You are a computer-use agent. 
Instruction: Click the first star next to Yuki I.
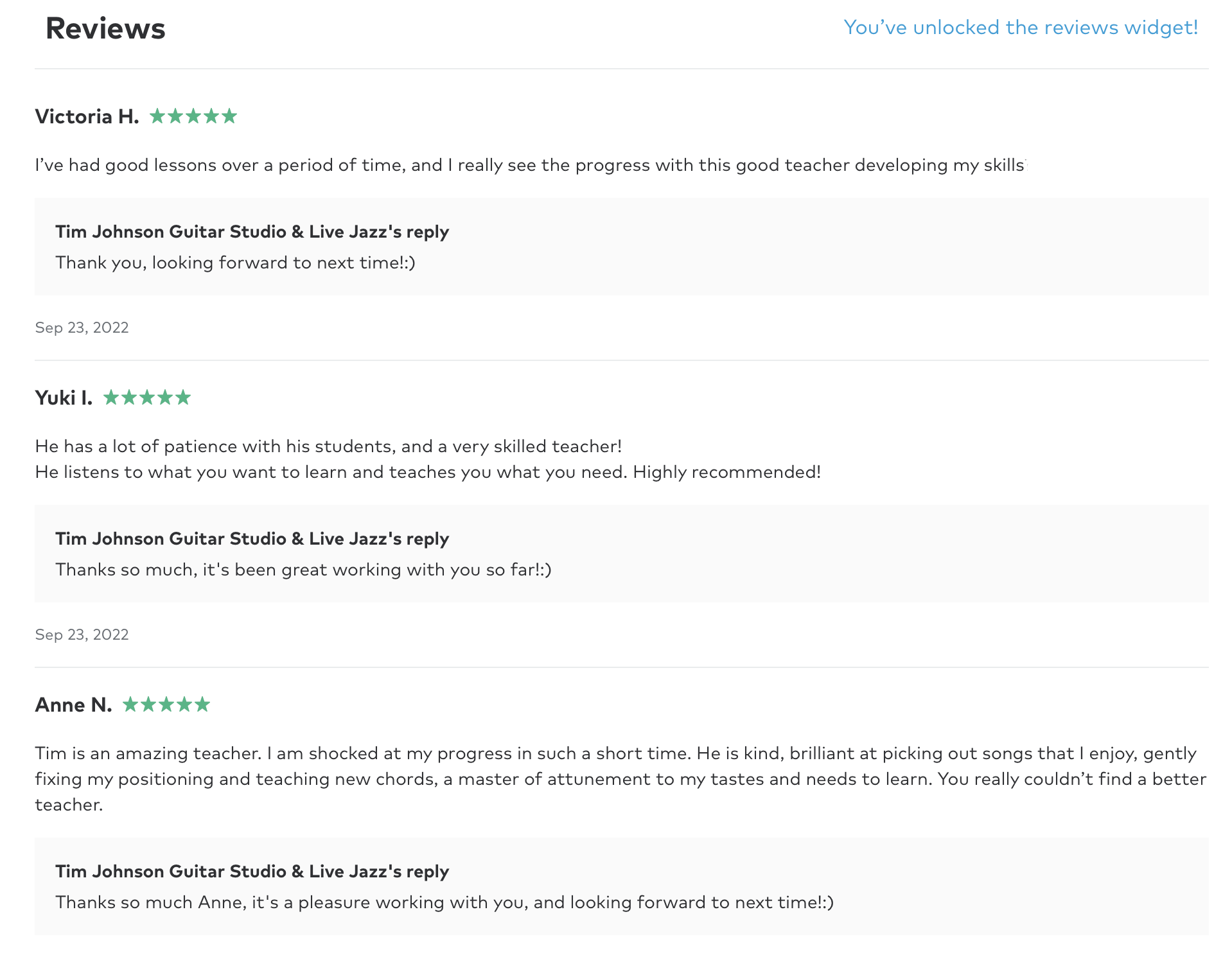[x=111, y=398]
